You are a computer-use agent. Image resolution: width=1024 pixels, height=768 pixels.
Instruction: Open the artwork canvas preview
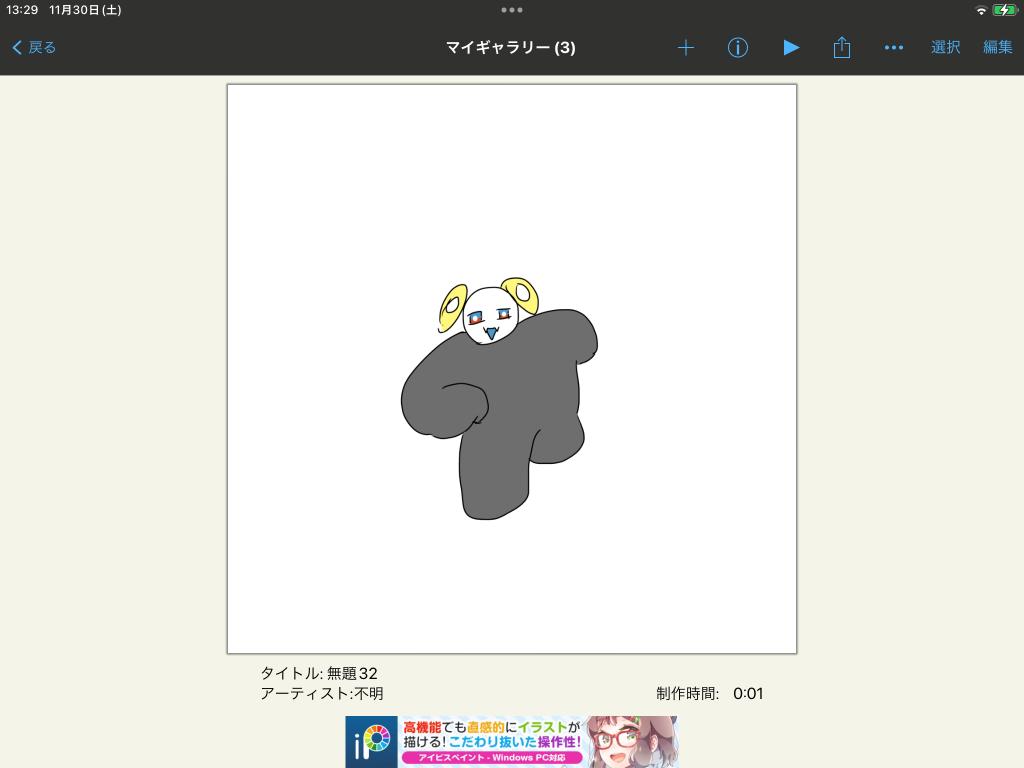pyautogui.click(x=512, y=369)
